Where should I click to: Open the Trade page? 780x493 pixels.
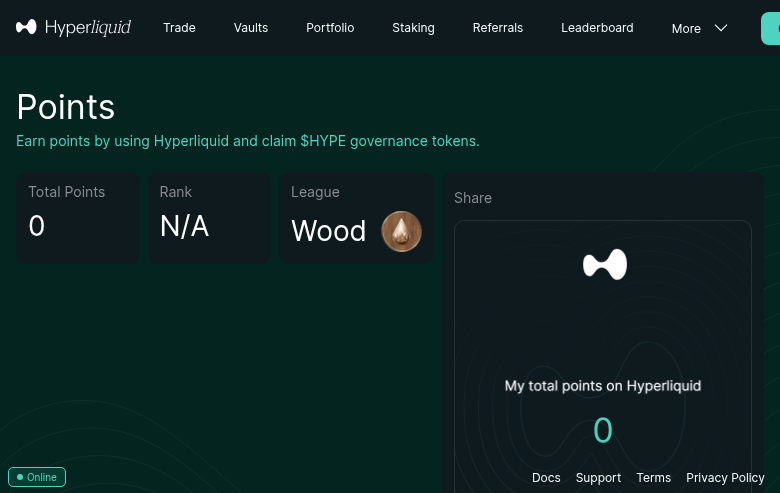tap(179, 28)
